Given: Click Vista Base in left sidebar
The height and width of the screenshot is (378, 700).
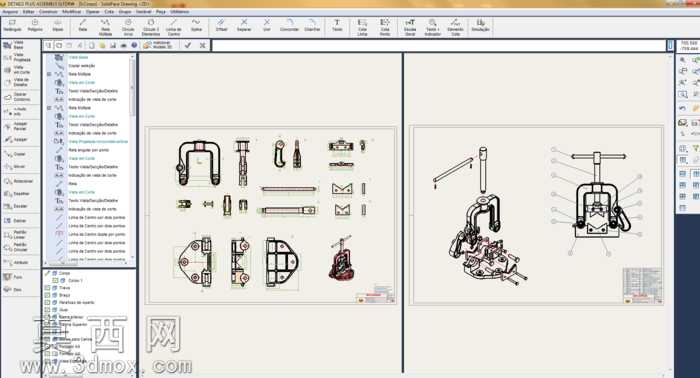Looking at the screenshot, I should click(14, 45).
